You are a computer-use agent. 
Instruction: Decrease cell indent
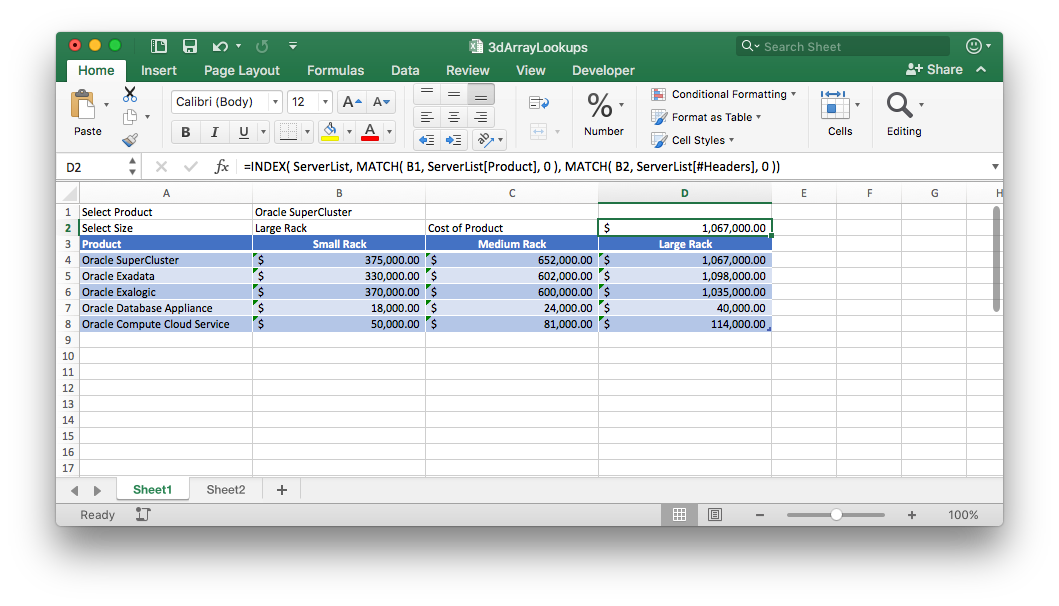coord(427,140)
